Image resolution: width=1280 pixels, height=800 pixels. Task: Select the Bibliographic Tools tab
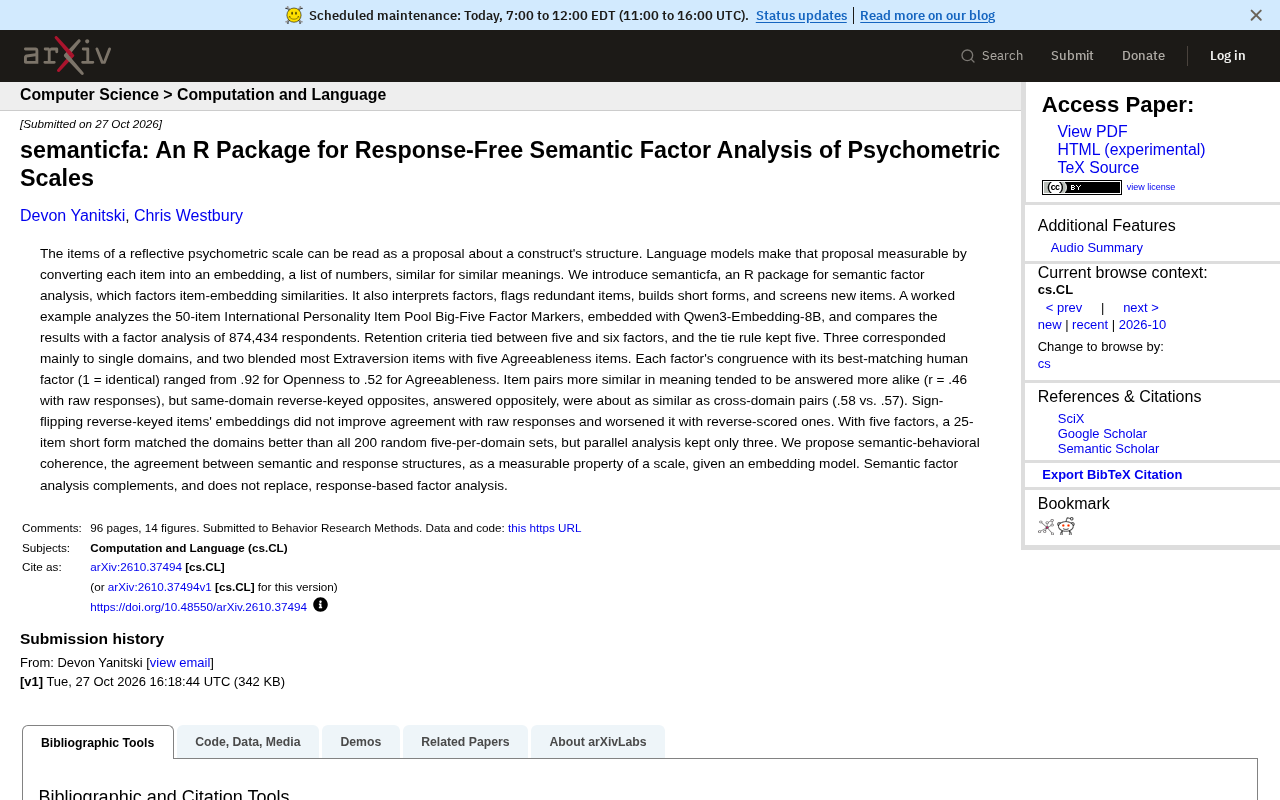click(98, 742)
